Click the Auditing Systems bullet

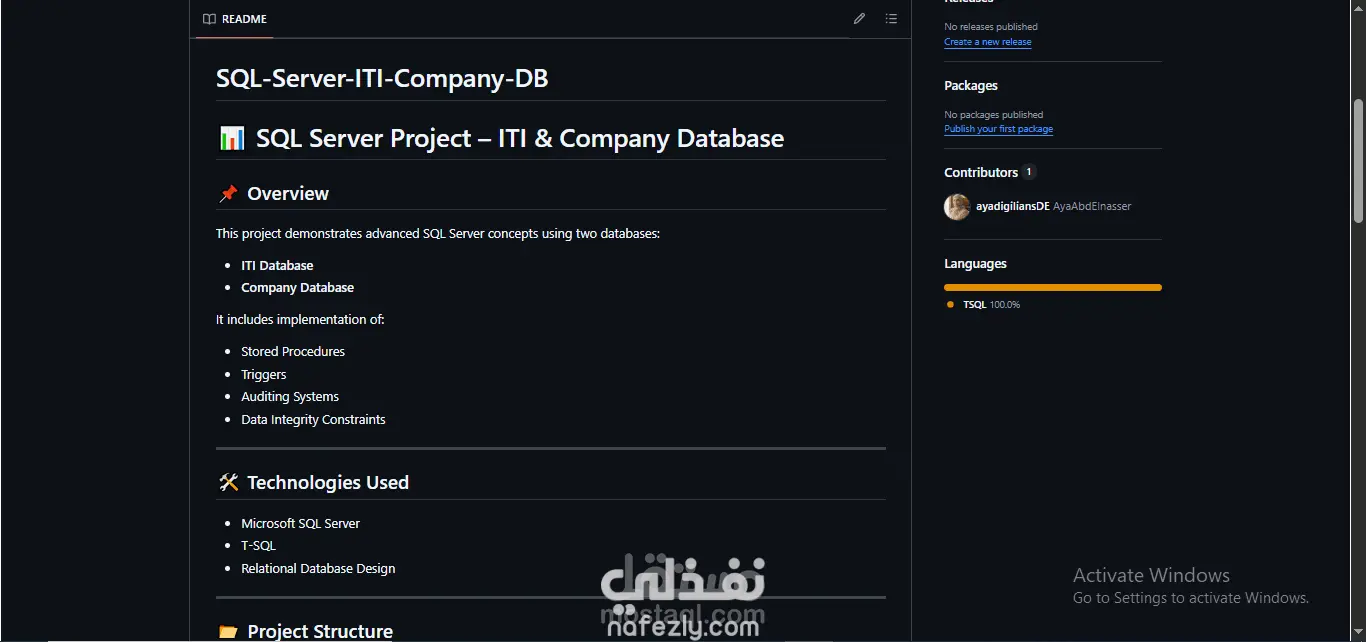point(290,397)
